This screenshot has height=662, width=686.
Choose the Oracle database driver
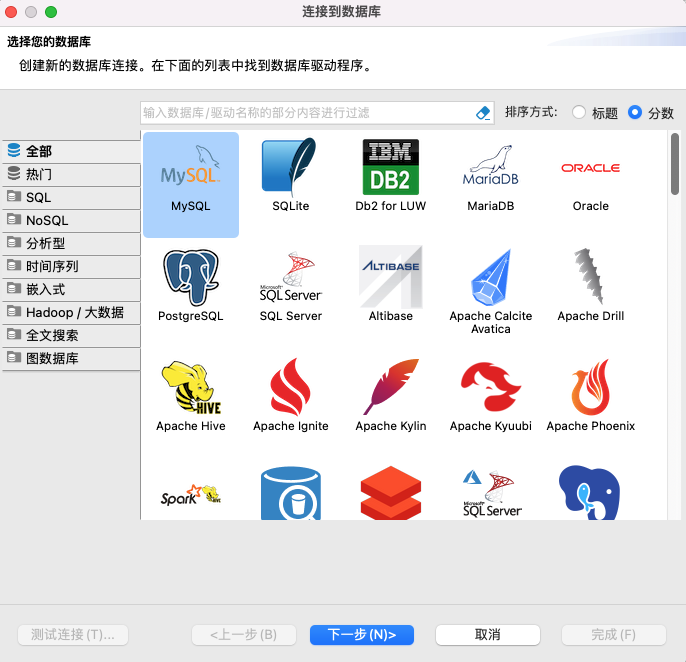[x=591, y=168]
